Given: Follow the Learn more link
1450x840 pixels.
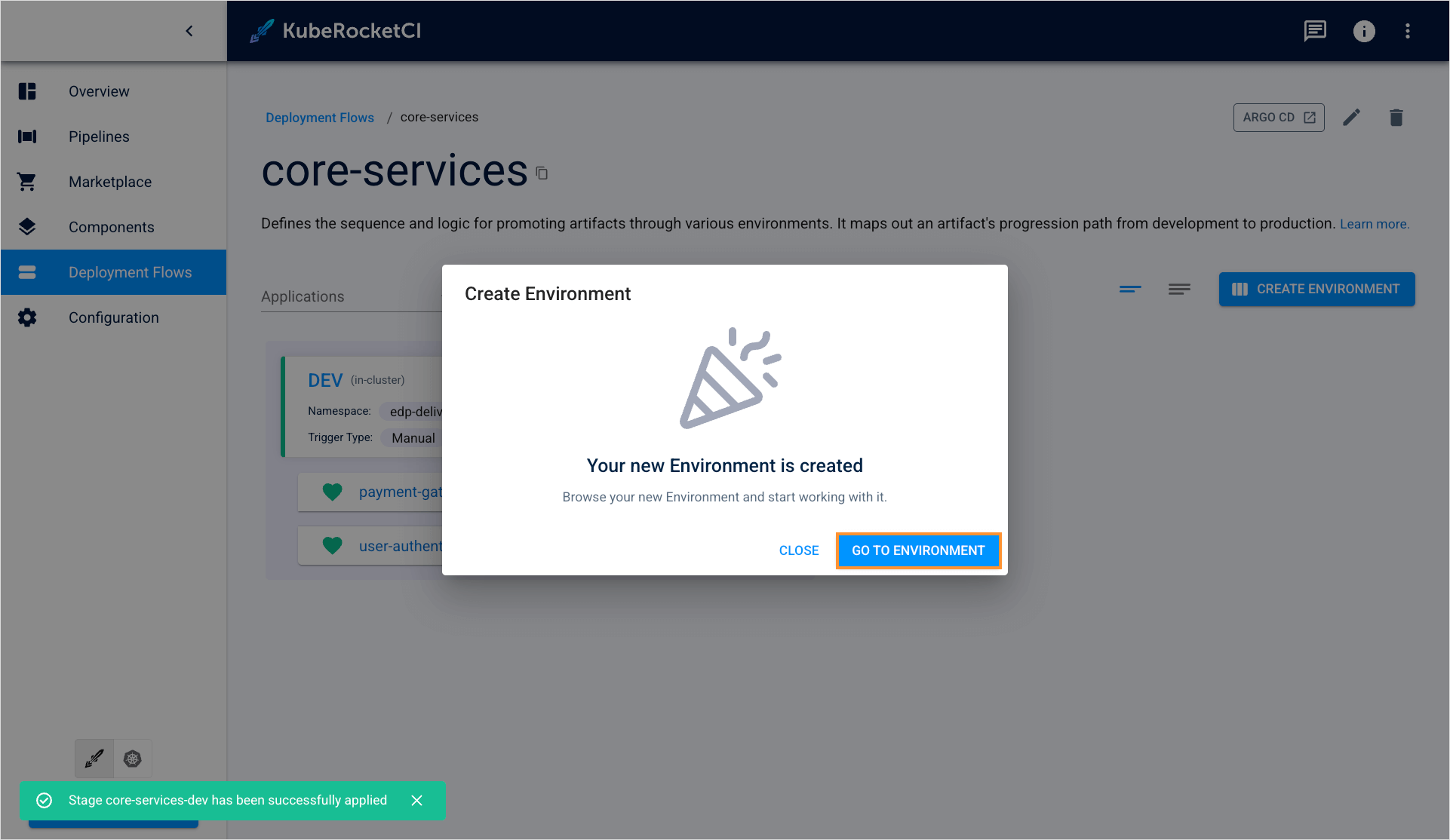Looking at the screenshot, I should pyautogui.click(x=1374, y=224).
